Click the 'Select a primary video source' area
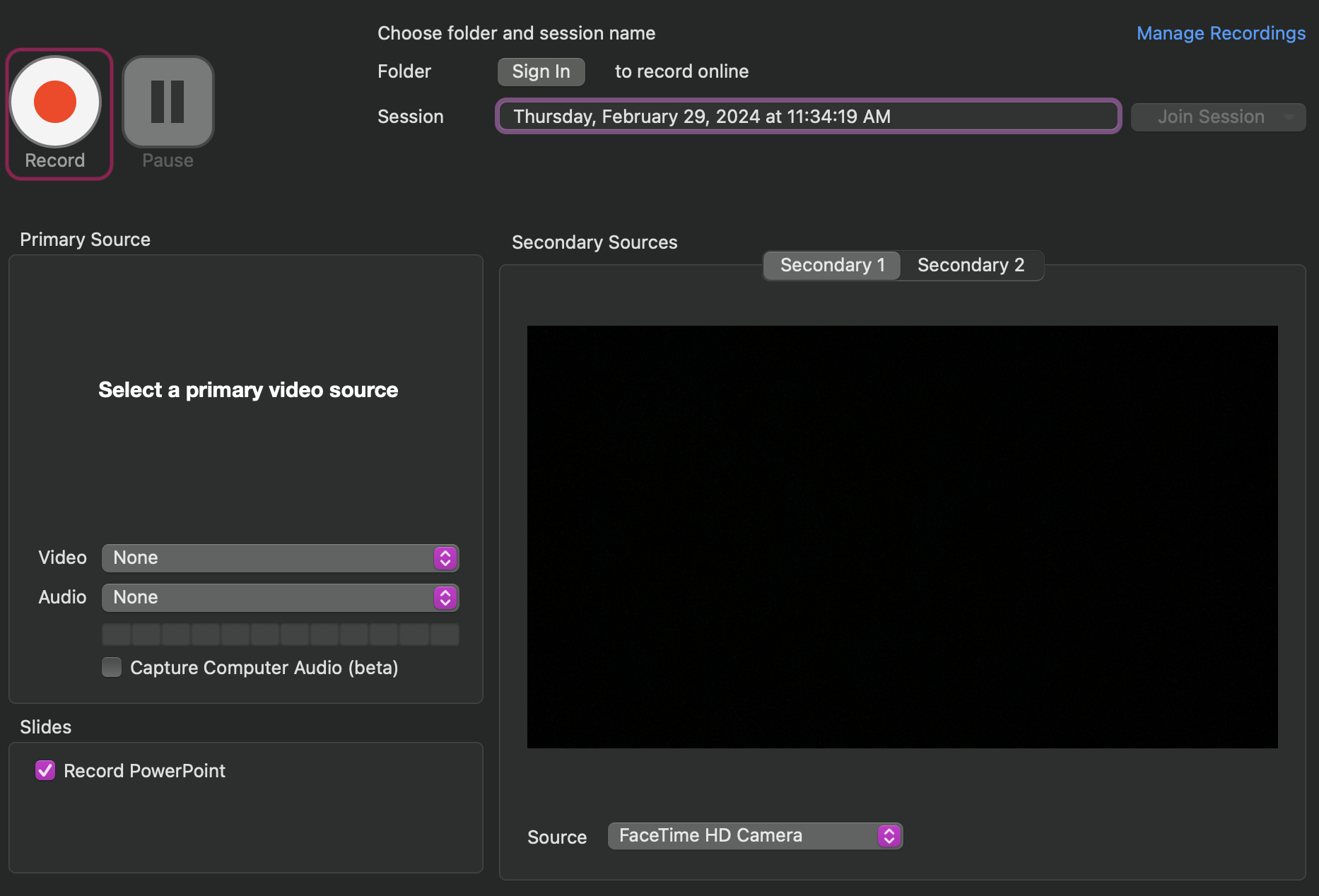This screenshot has width=1319, height=896. click(x=248, y=390)
